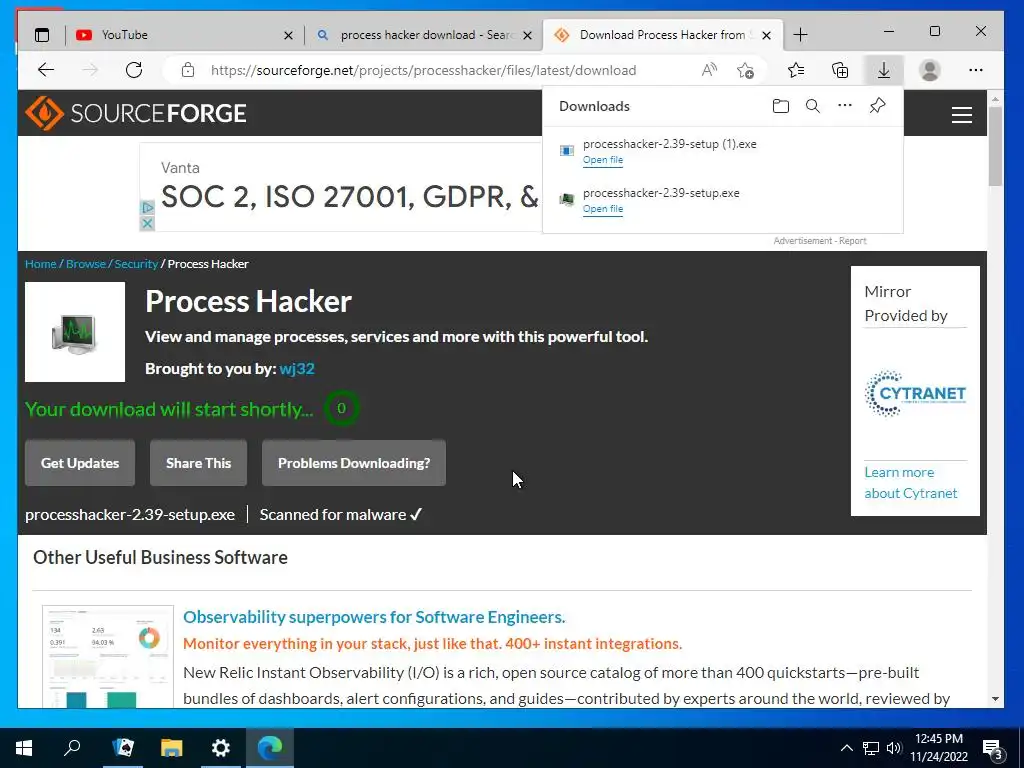1024x768 pixels.
Task: Show hidden system tray icons
Action: (846, 748)
